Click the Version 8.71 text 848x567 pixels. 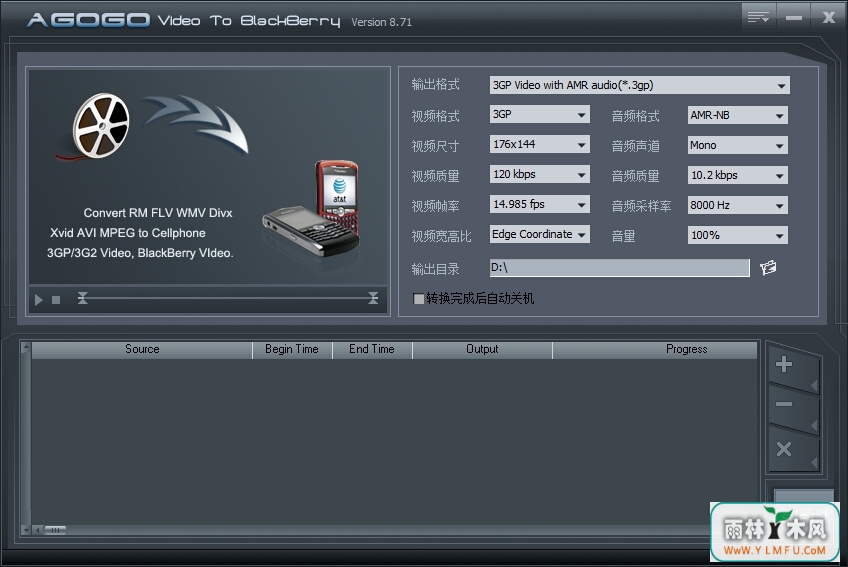point(382,22)
